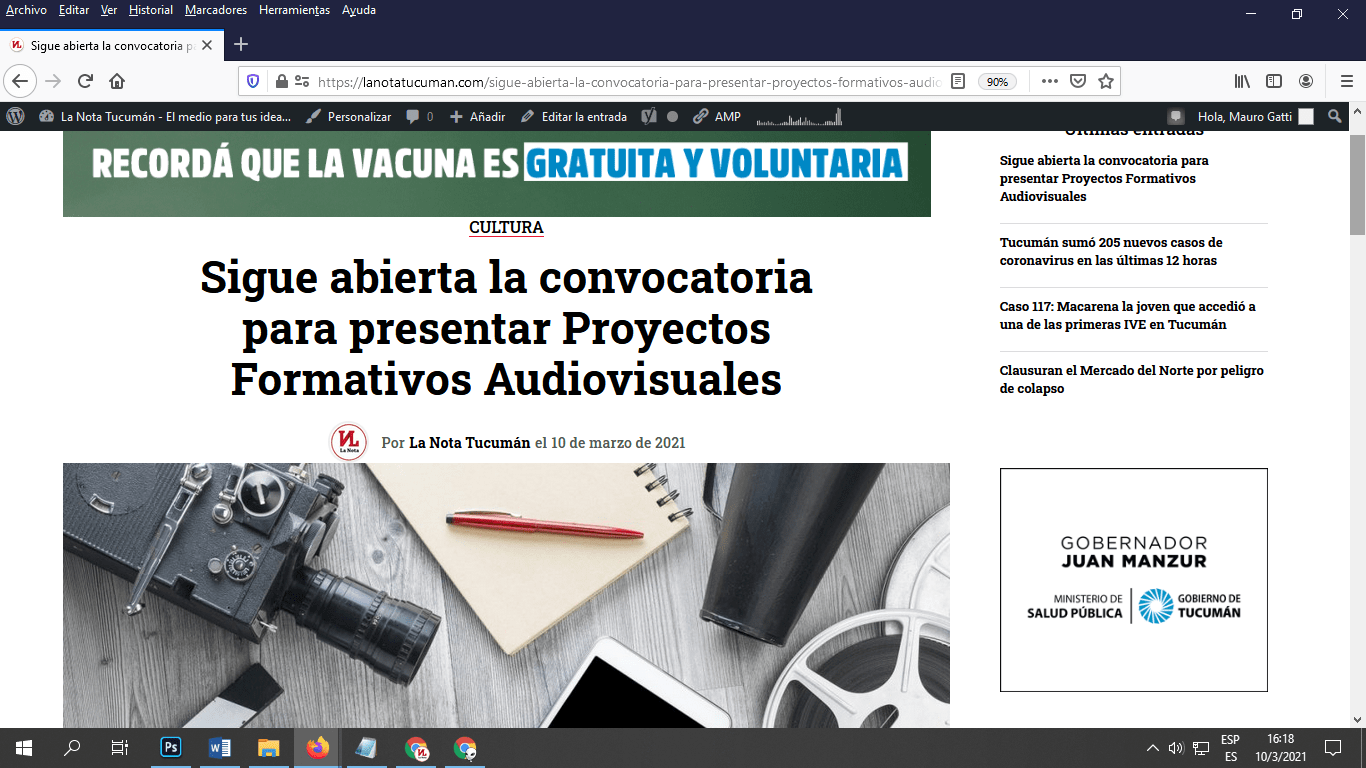Open the Firefox hamburger menu

pos(1346,81)
